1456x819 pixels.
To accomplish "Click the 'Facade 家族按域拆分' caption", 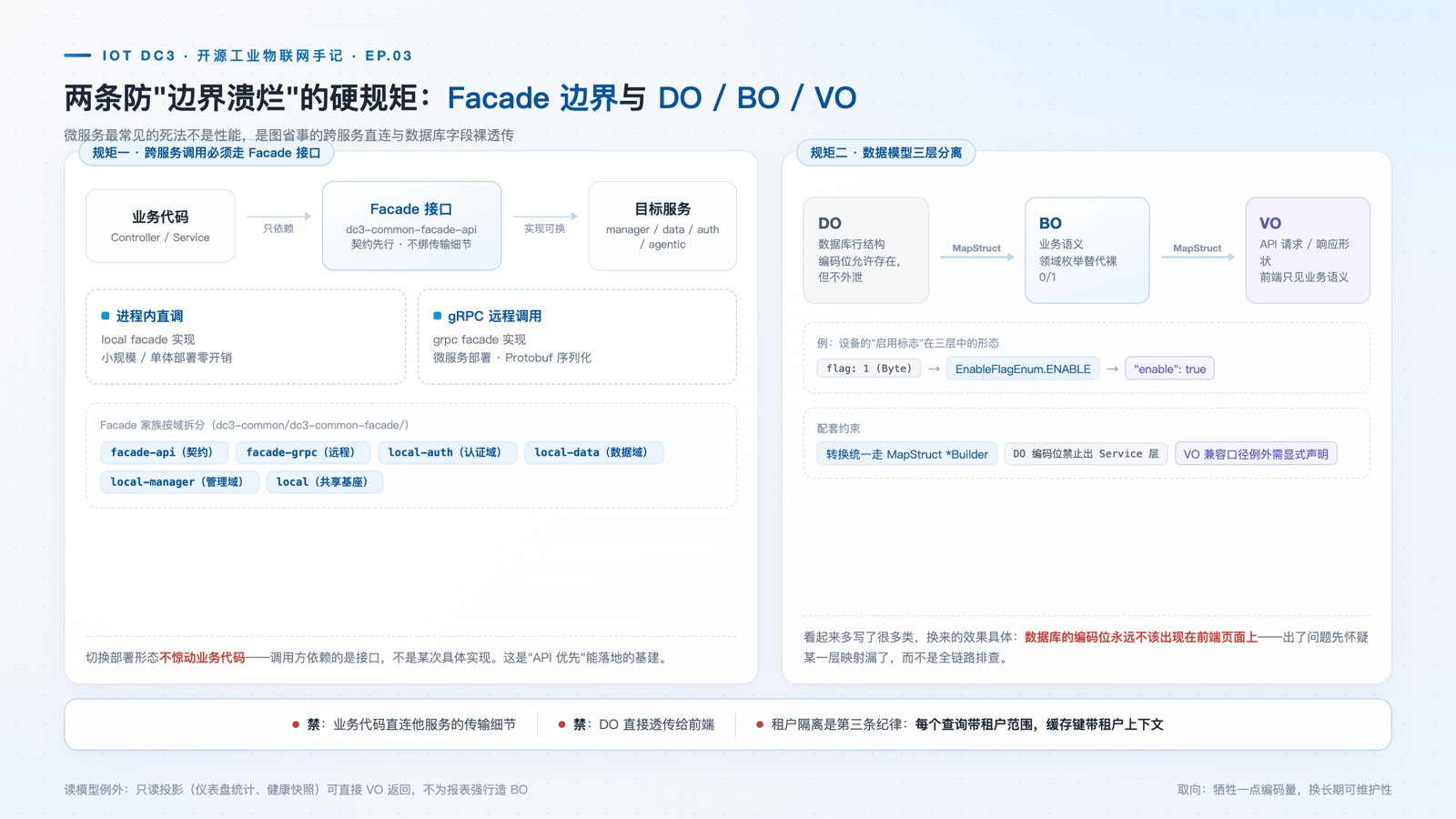I will tap(254, 425).
